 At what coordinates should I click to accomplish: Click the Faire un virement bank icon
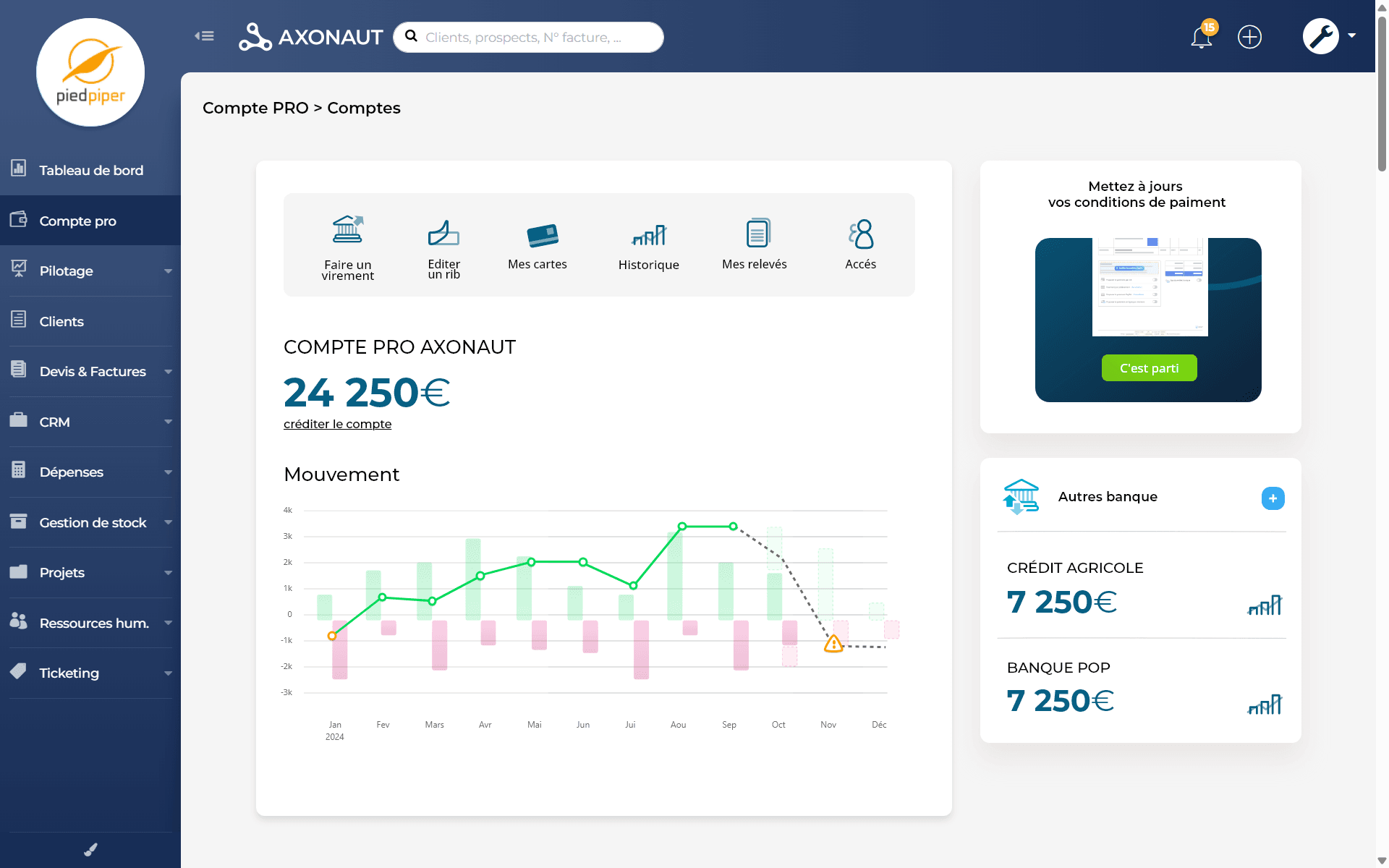[x=347, y=229]
